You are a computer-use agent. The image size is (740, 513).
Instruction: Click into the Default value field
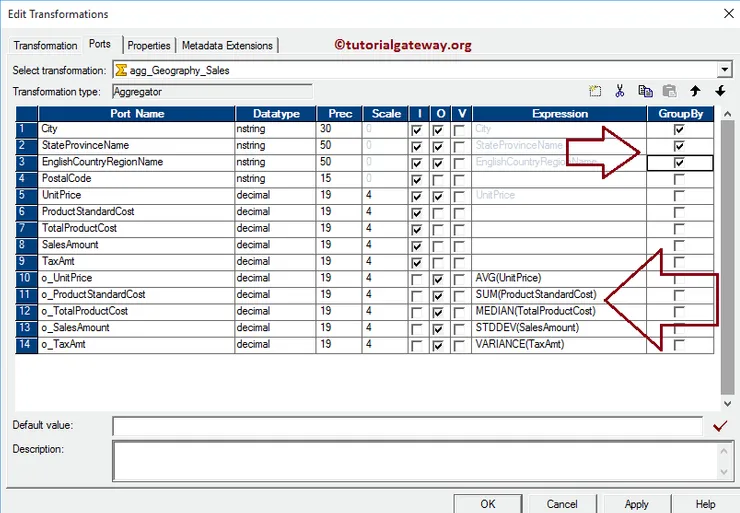click(407, 427)
